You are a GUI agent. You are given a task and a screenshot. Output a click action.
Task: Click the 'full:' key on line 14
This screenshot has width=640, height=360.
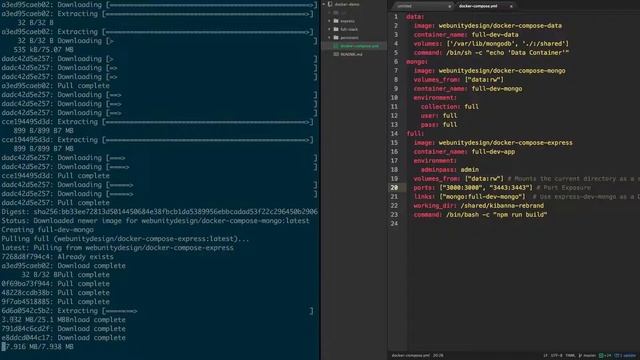415,133
